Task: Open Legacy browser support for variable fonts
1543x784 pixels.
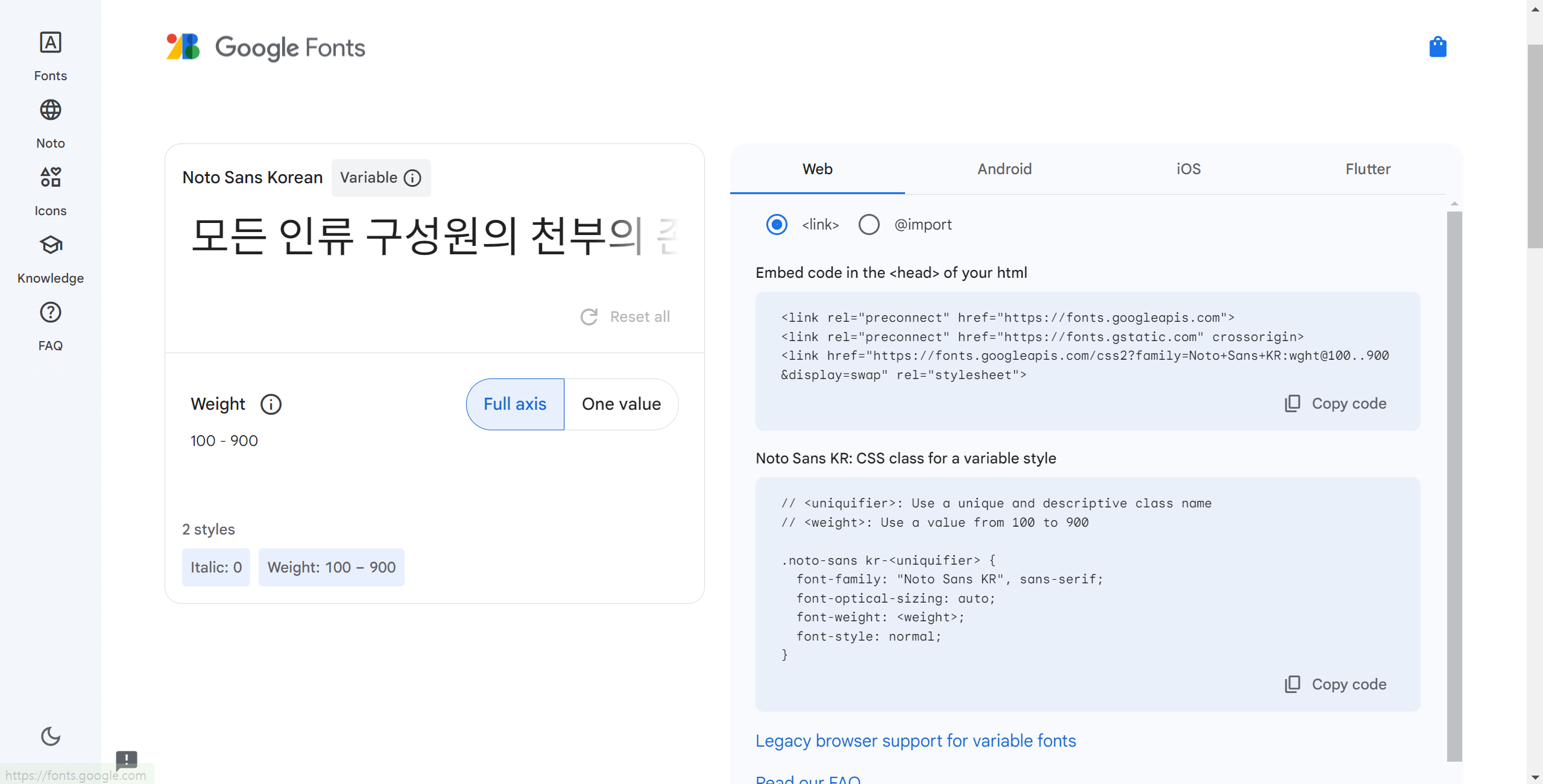Action: coord(915,741)
